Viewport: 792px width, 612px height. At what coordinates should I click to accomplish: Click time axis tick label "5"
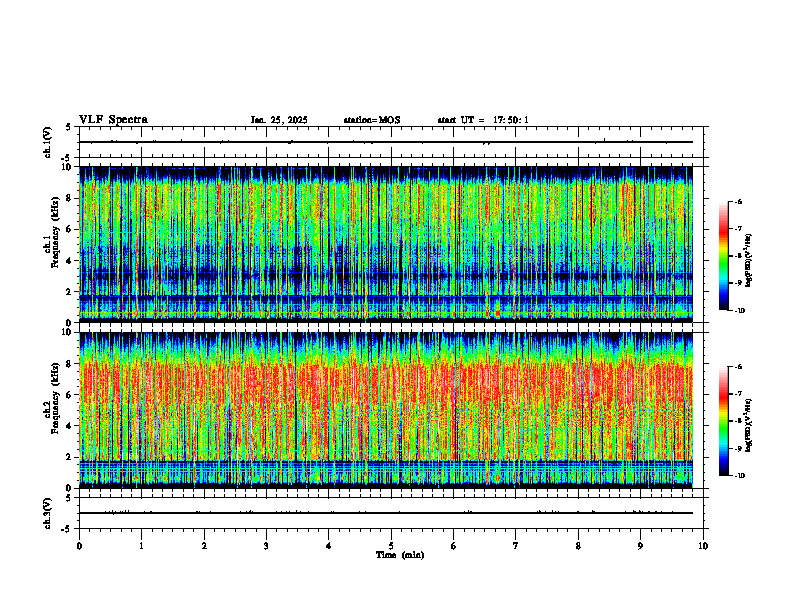(x=391, y=546)
